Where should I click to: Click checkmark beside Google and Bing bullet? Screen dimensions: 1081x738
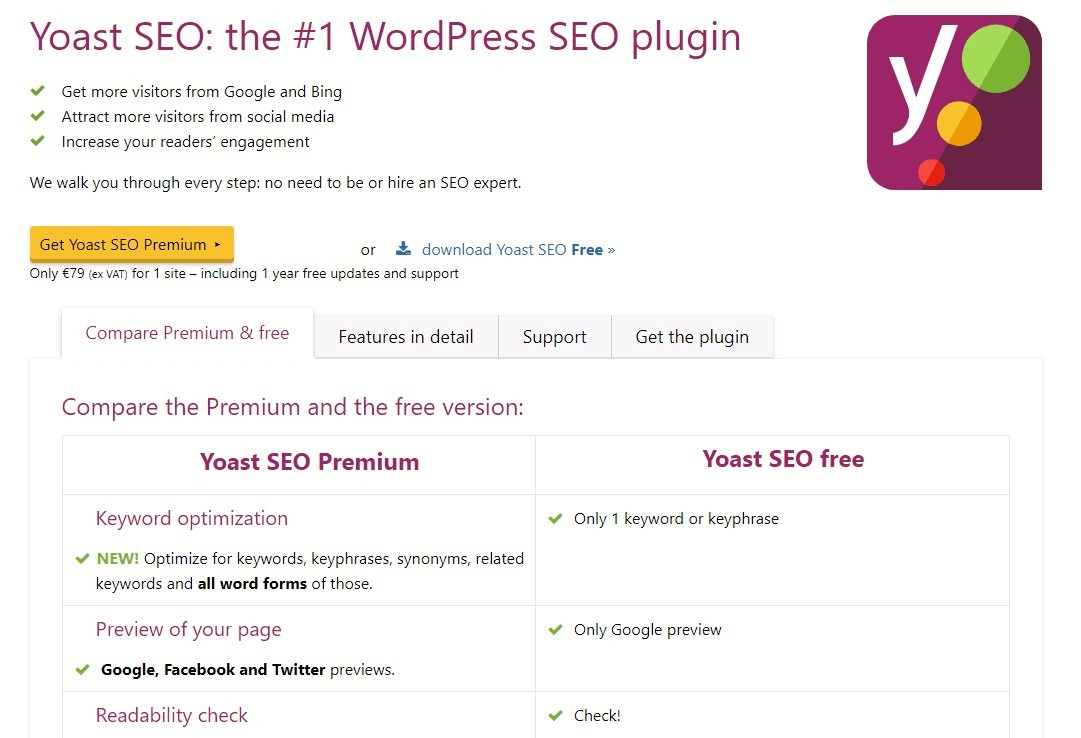coord(38,91)
